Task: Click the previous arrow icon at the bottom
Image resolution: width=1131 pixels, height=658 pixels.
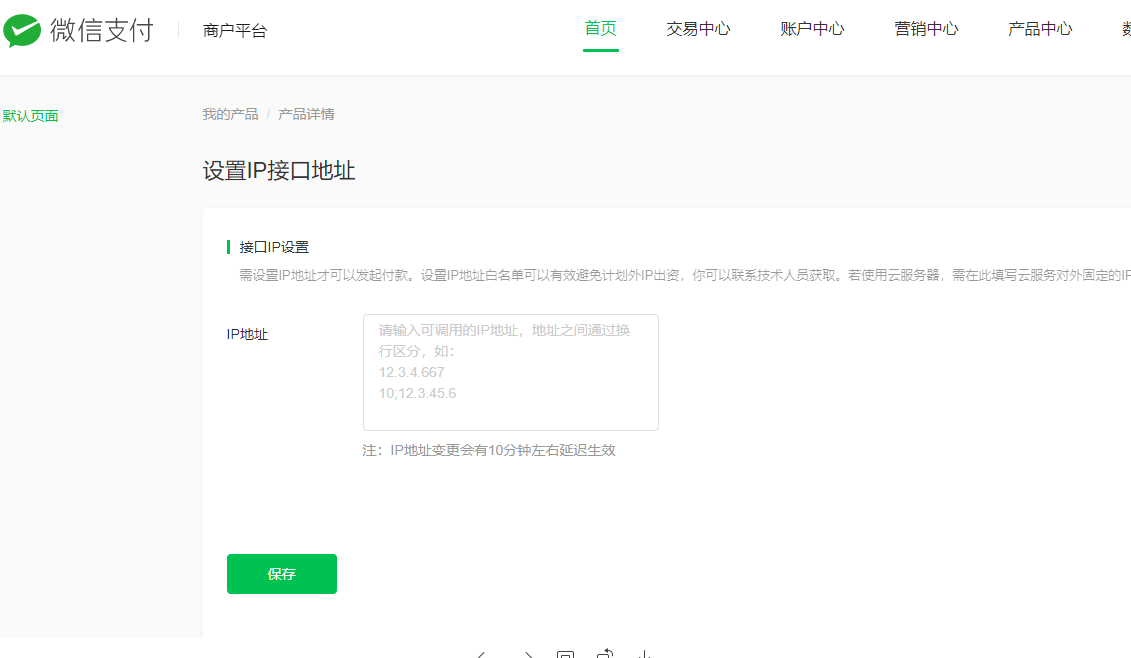Action: (482, 655)
